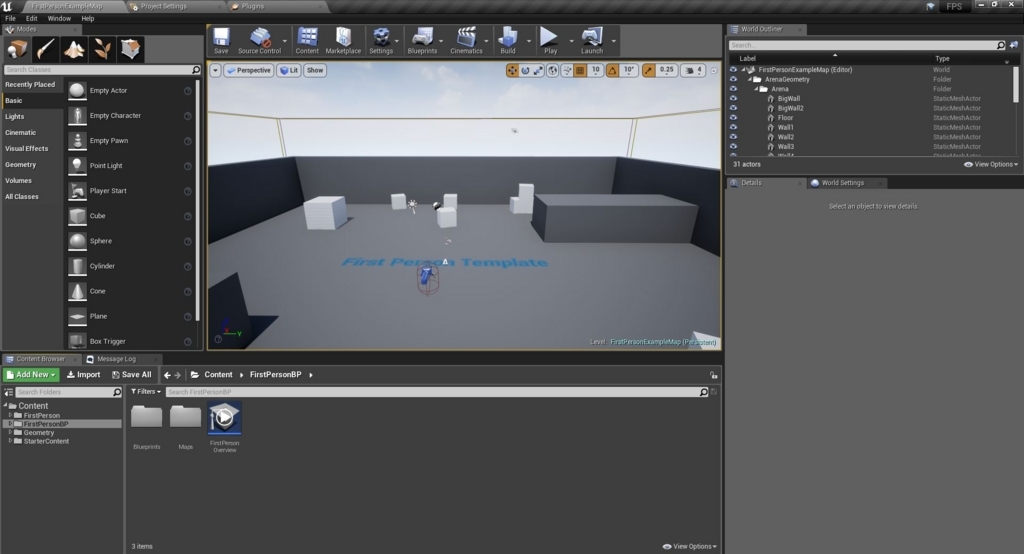Open the Settings toolbar icon

[x=381, y=41]
